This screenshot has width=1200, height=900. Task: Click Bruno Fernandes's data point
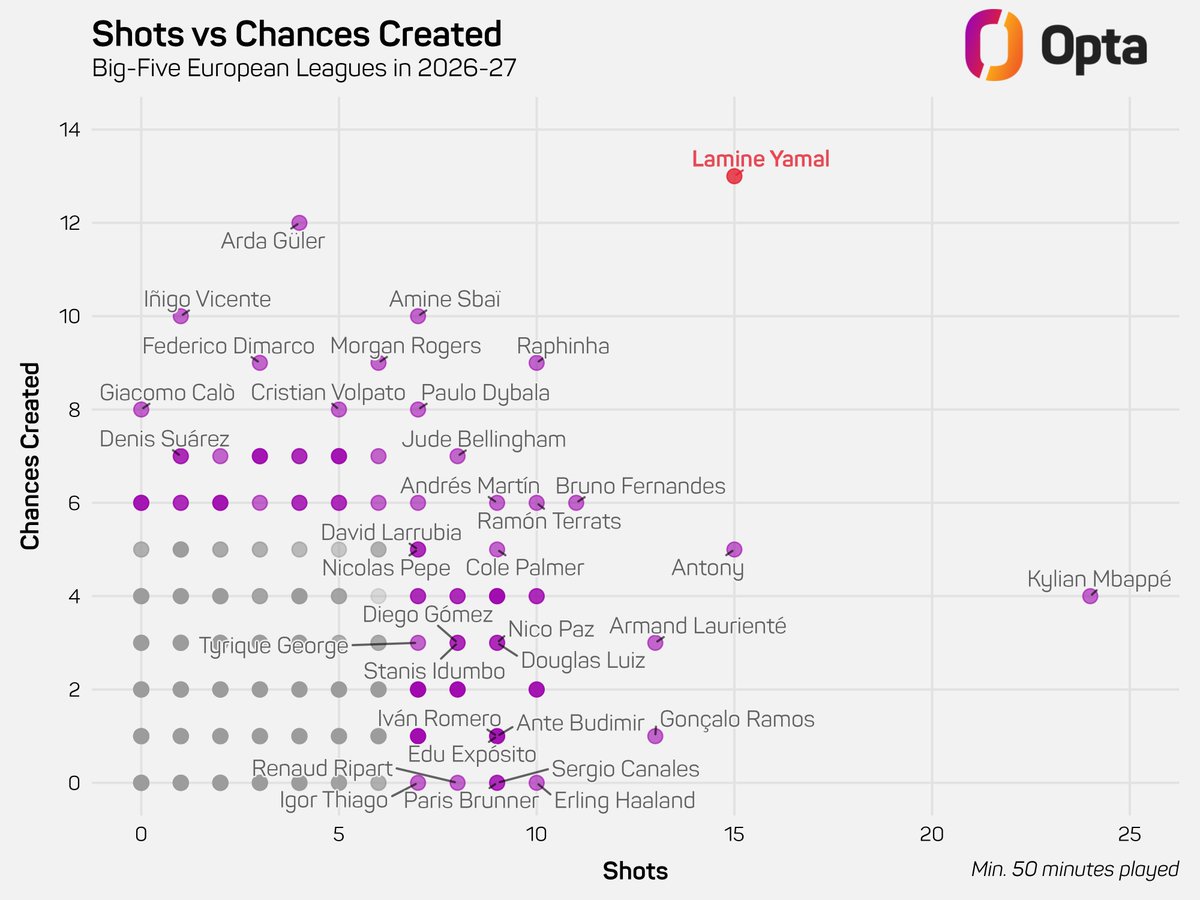(x=576, y=503)
